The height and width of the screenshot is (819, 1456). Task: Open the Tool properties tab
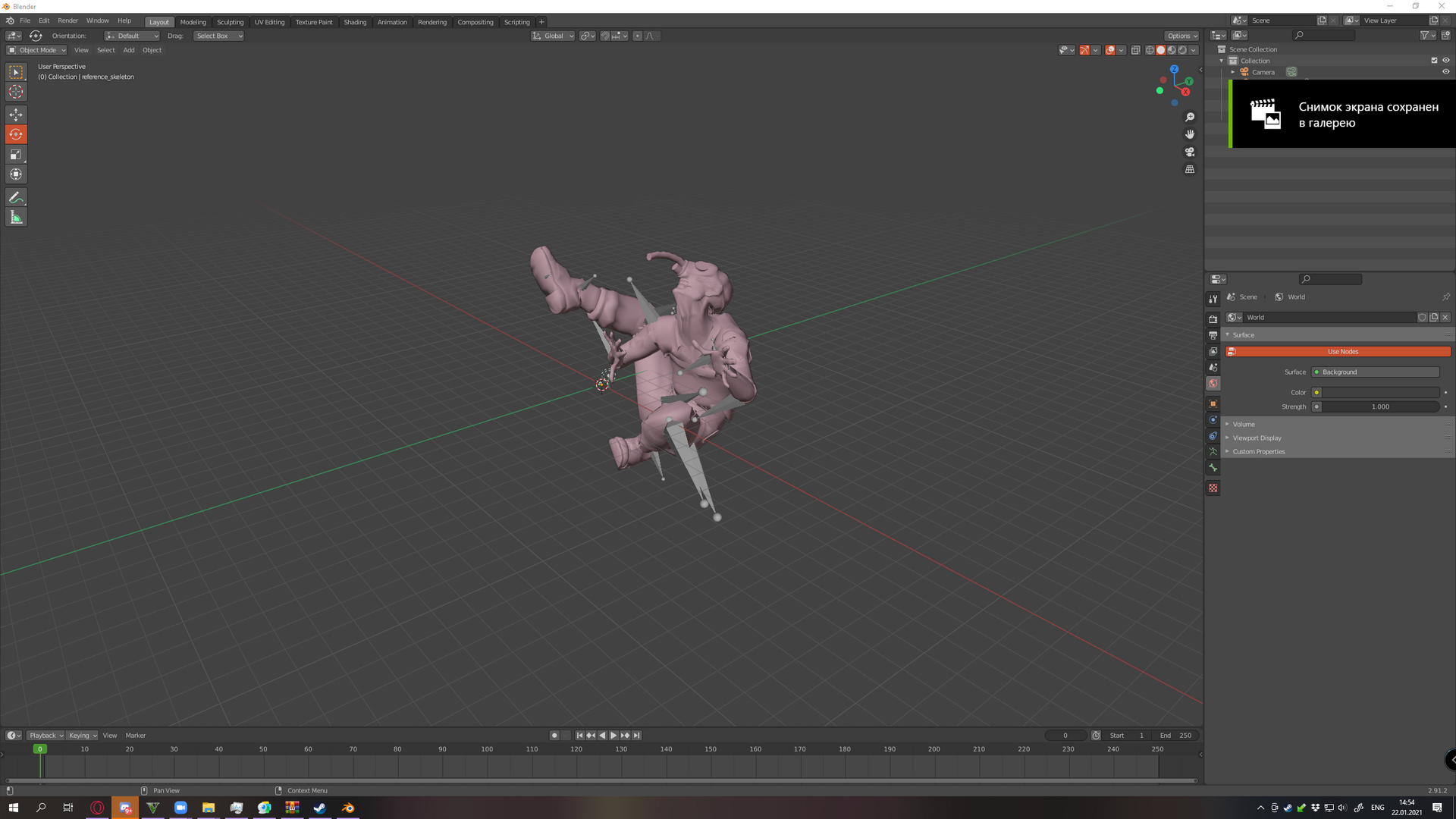[1213, 299]
